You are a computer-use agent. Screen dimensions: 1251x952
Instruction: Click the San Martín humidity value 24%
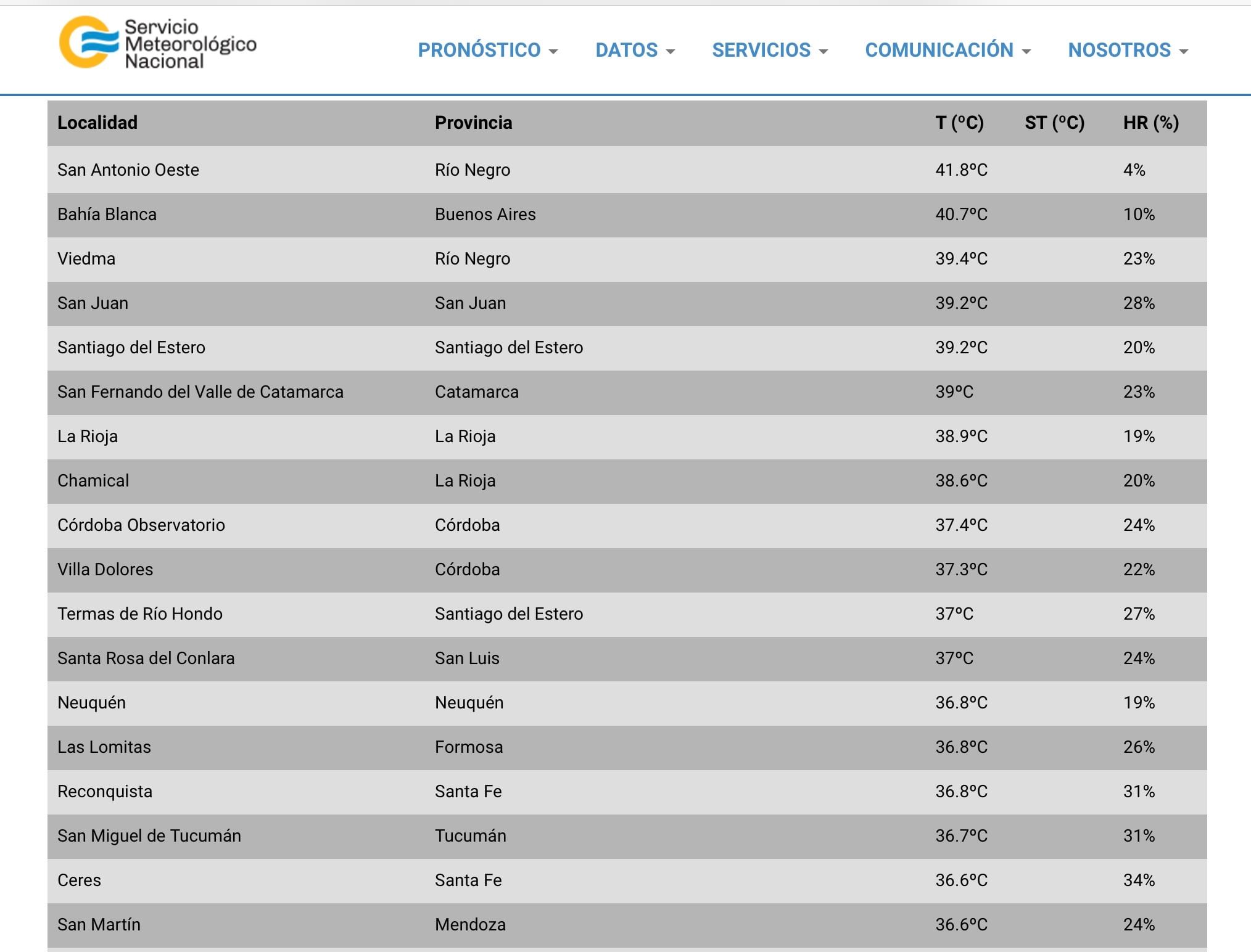1139,924
